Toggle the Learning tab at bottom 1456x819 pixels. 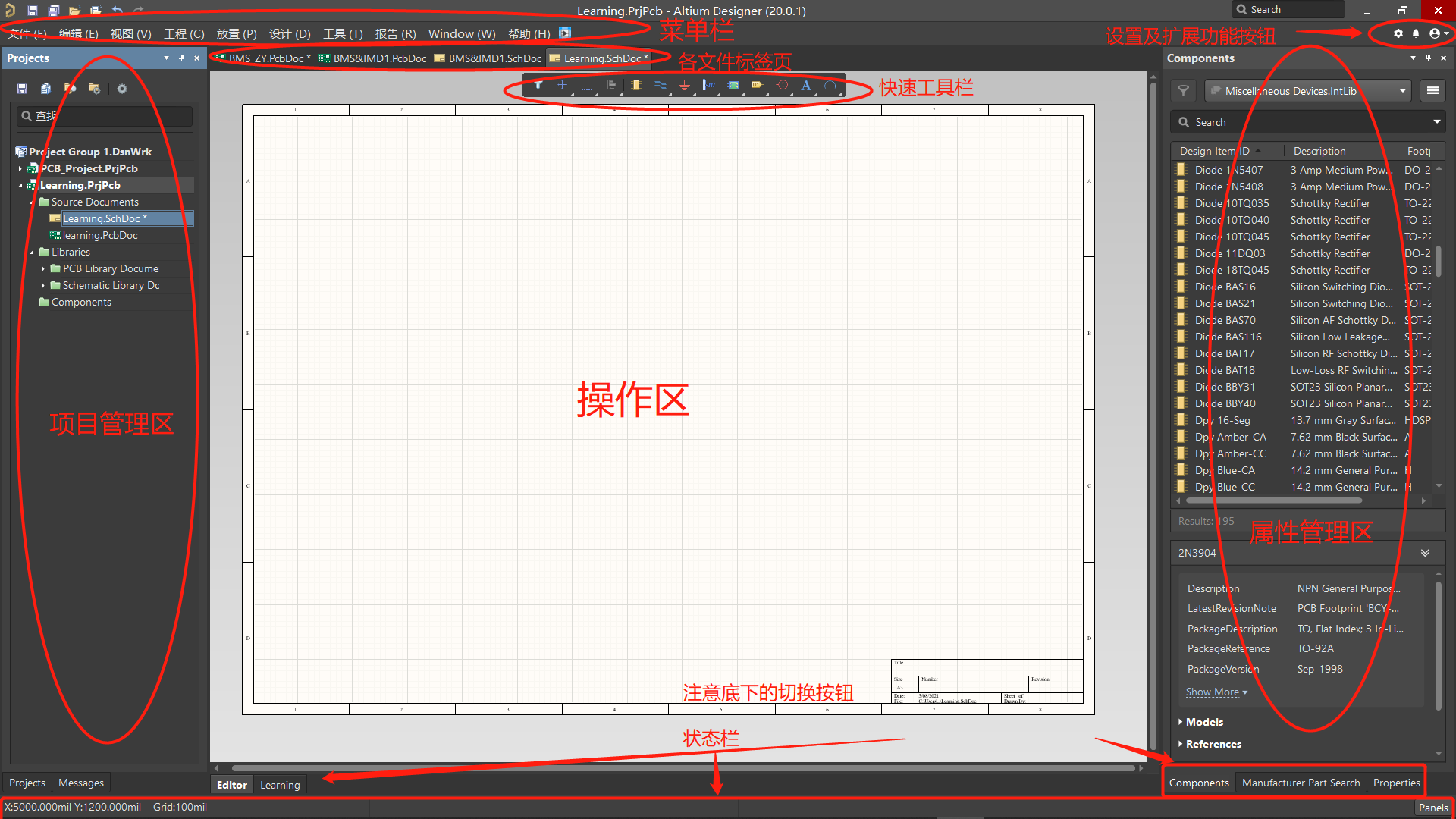(280, 784)
